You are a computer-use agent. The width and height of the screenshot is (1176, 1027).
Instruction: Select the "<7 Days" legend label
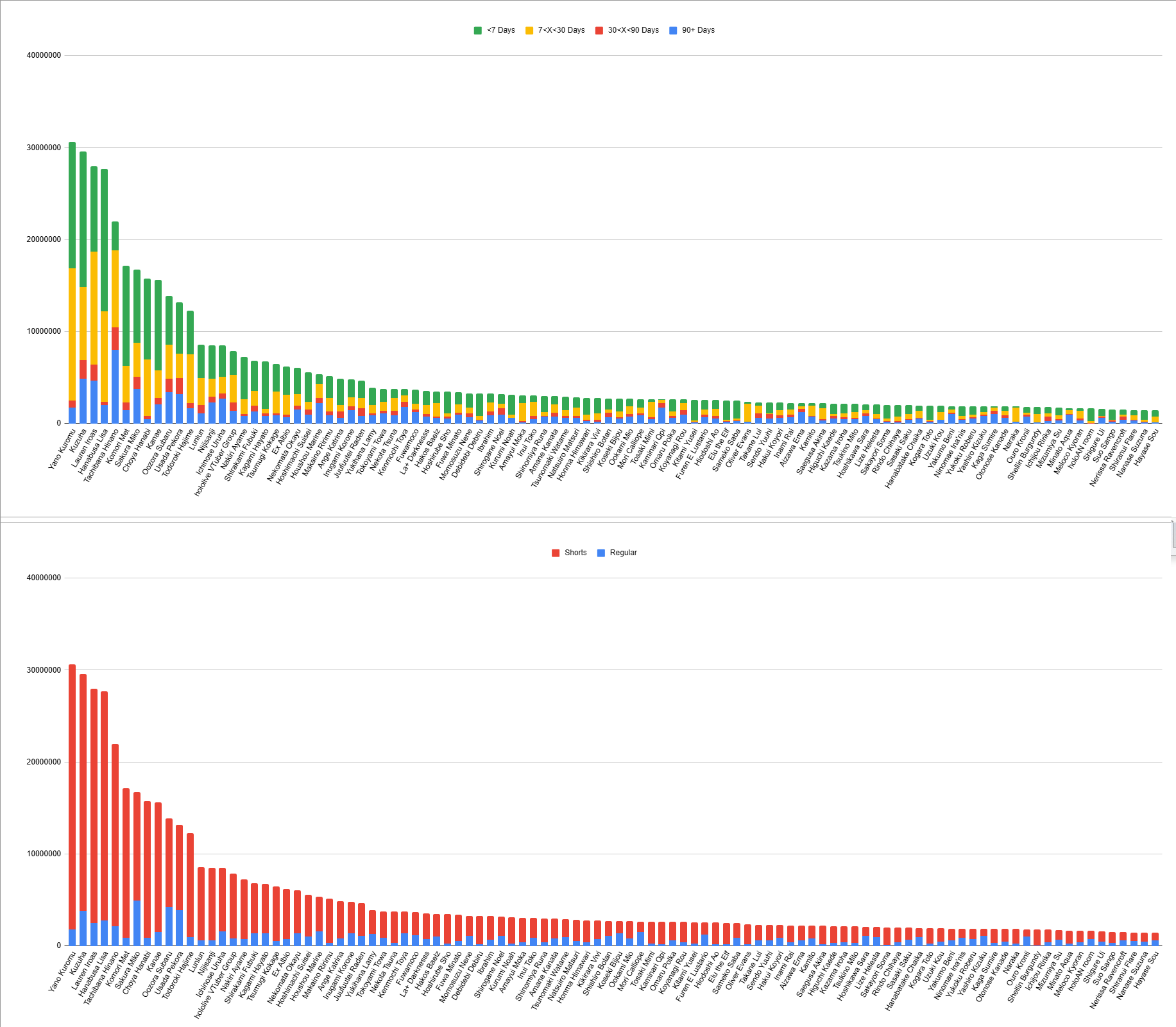500,30
